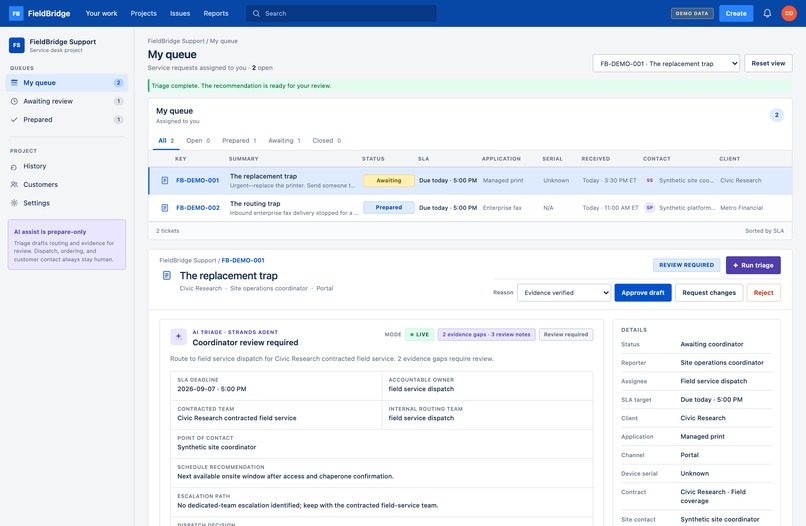Click Review required chip in triage card
The height and width of the screenshot is (526, 806).
(566, 334)
